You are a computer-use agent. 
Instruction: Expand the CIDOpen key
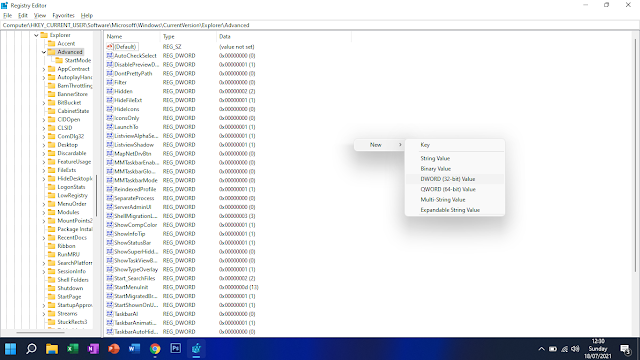click(44, 120)
